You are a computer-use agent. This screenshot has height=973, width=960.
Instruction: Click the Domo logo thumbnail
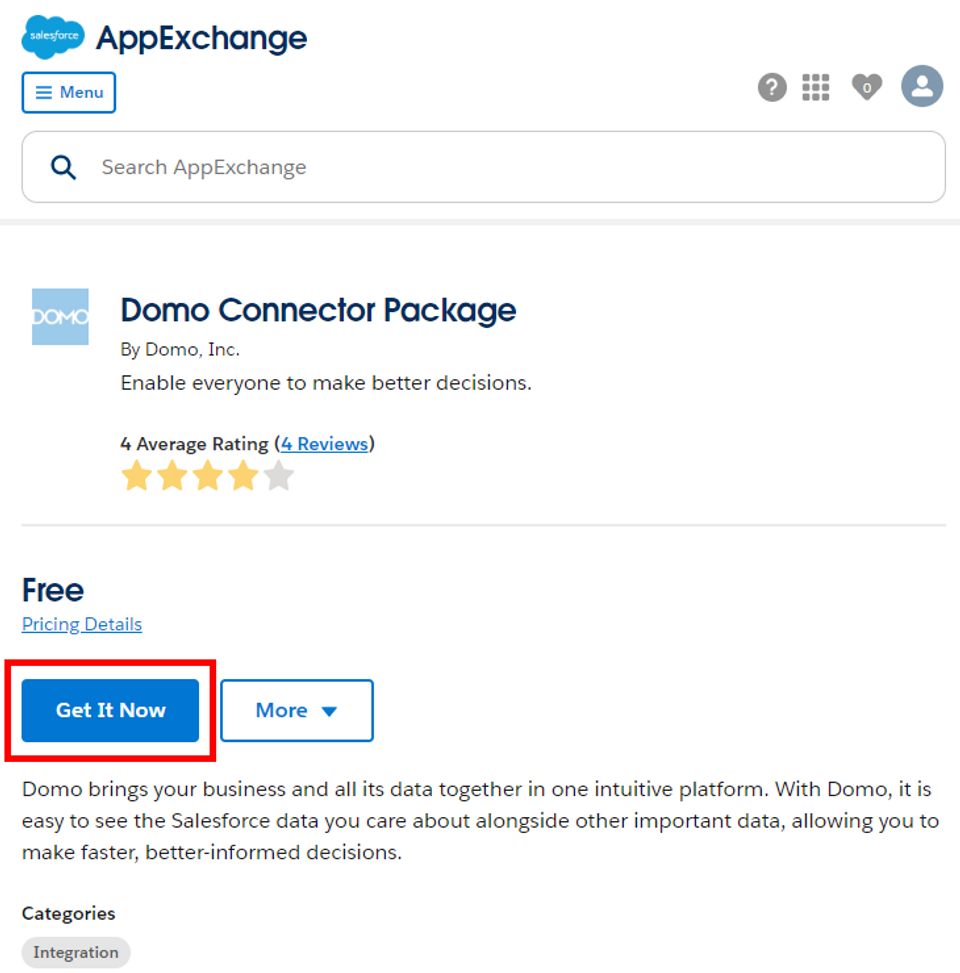tap(60, 316)
